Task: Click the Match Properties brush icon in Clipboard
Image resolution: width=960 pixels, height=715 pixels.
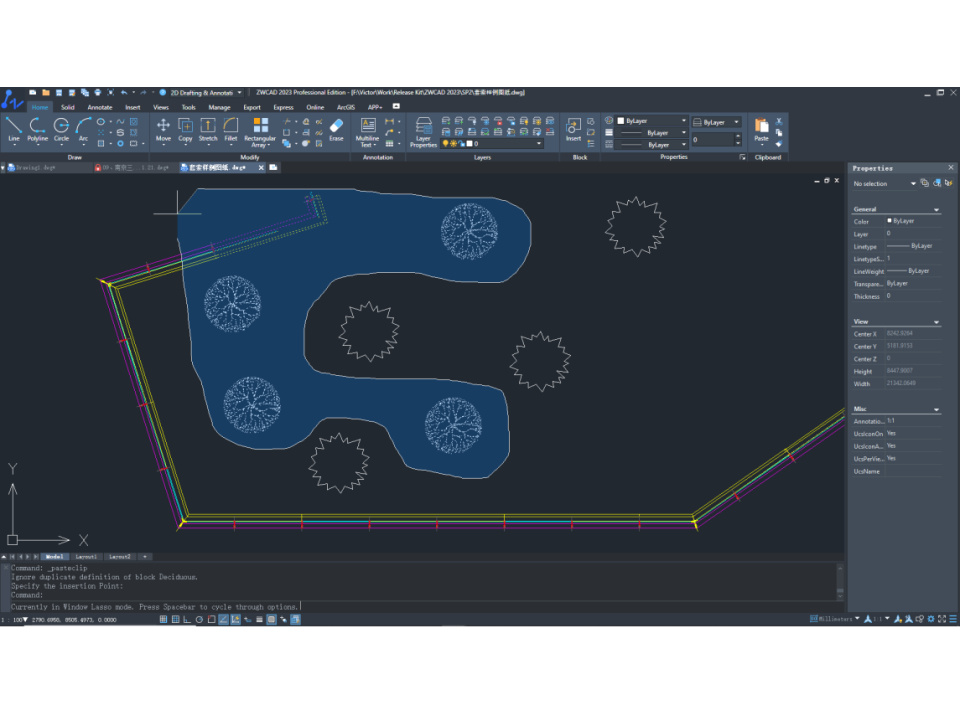Action: 779,143
